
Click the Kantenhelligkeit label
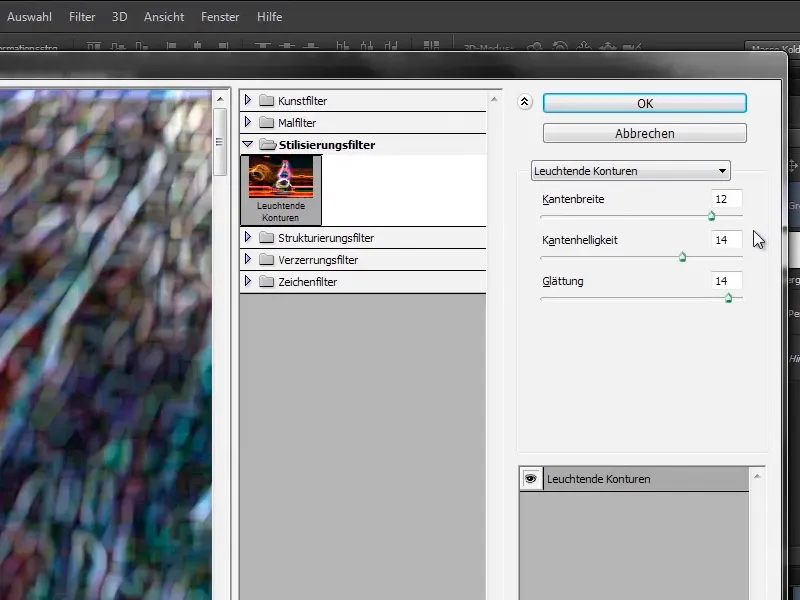pos(580,240)
